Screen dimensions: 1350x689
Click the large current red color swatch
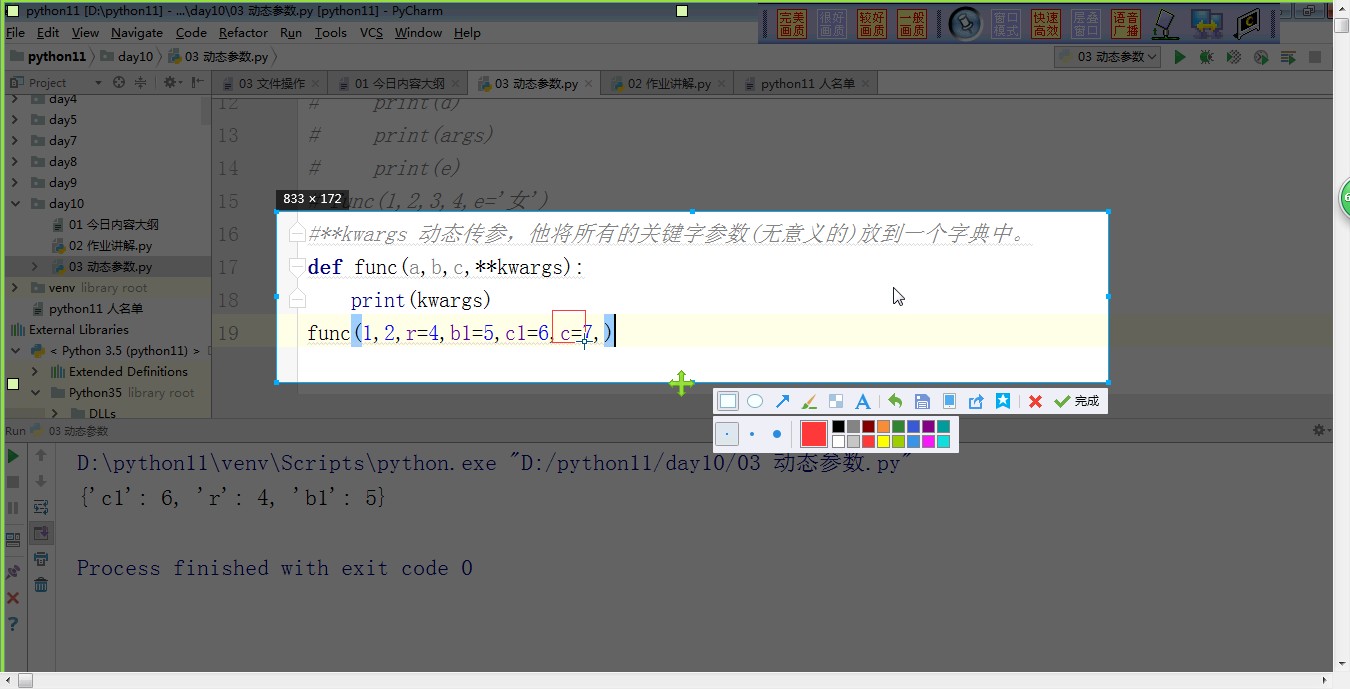(814, 434)
